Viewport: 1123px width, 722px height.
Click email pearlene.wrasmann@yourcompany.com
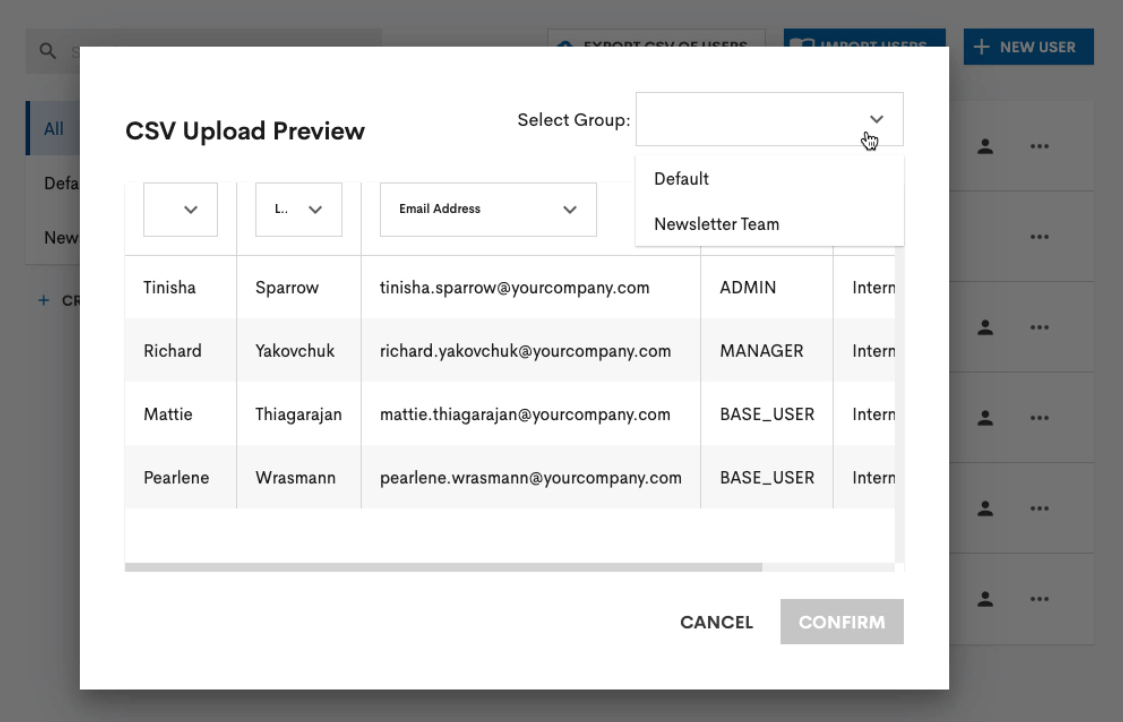[x=531, y=478]
